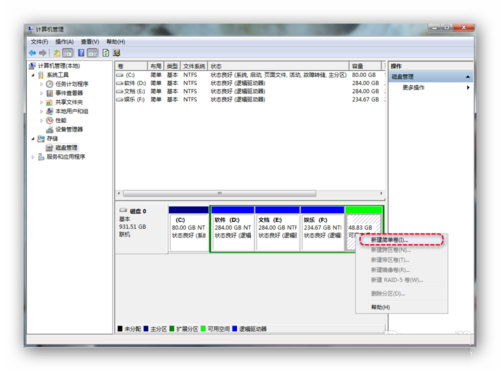This screenshot has width=500, height=371.
Task: Click the 共享文件夹 folder icon
Action: 50,102
